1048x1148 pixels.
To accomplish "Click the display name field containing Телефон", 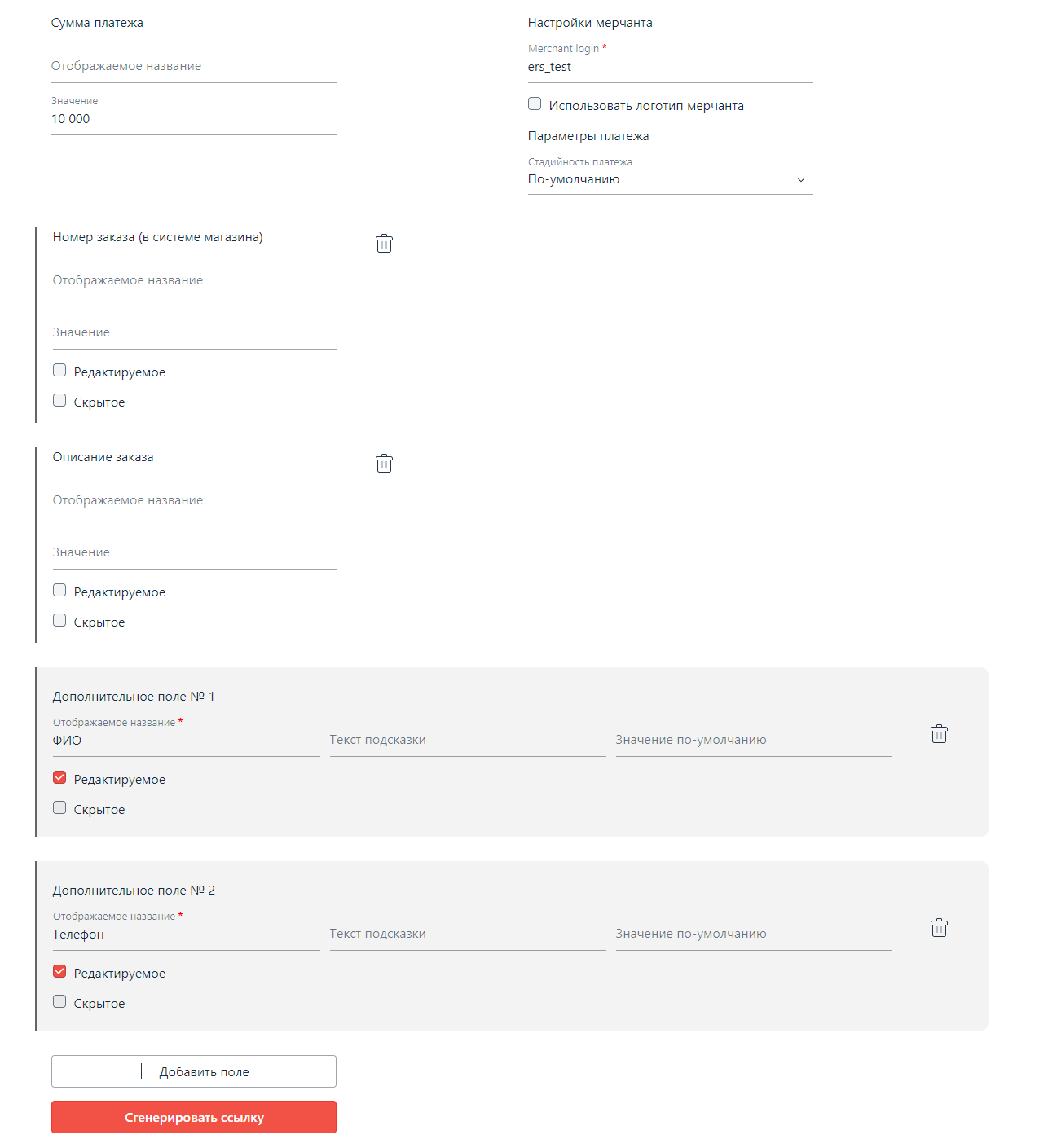I will coord(186,935).
